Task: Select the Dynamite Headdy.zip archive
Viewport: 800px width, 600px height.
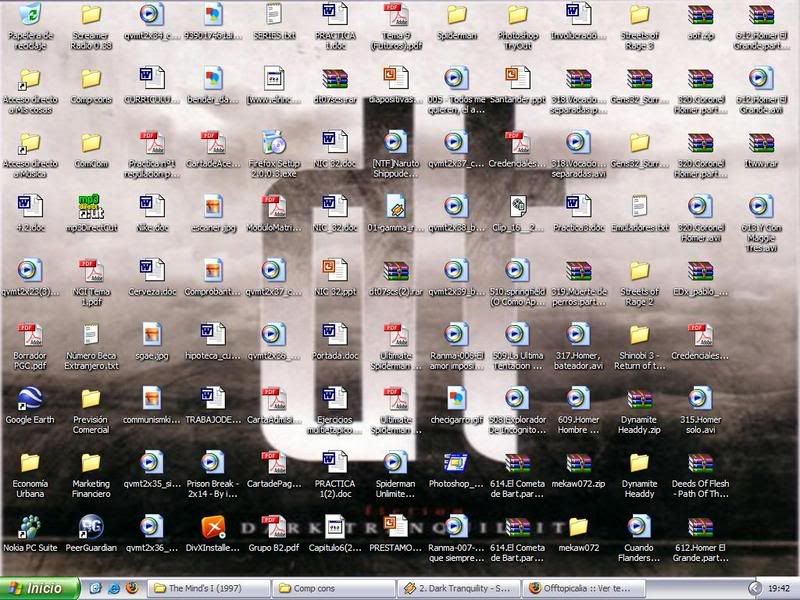Action: tap(639, 398)
